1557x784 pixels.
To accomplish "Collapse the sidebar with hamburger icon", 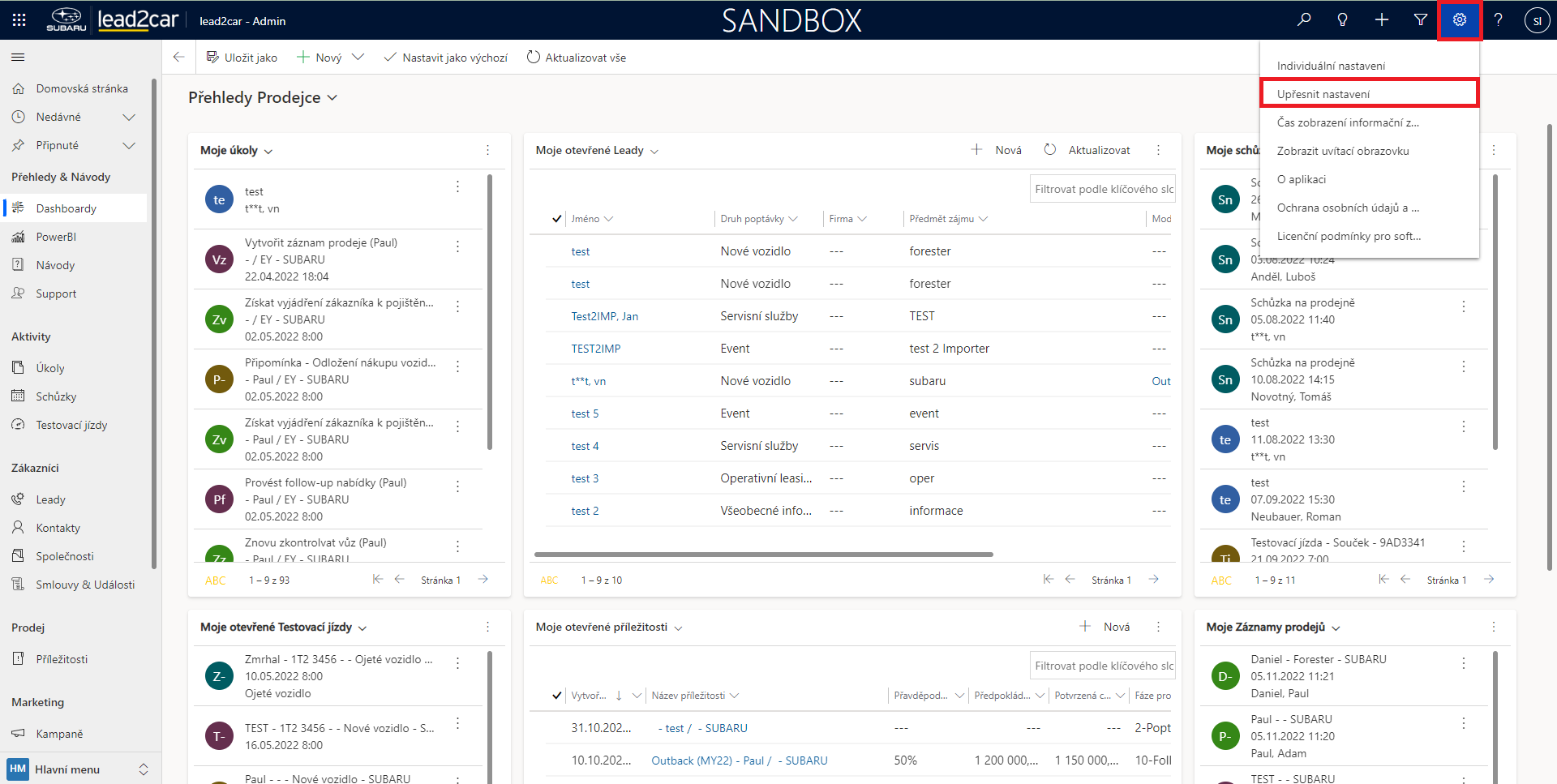I will [x=18, y=58].
